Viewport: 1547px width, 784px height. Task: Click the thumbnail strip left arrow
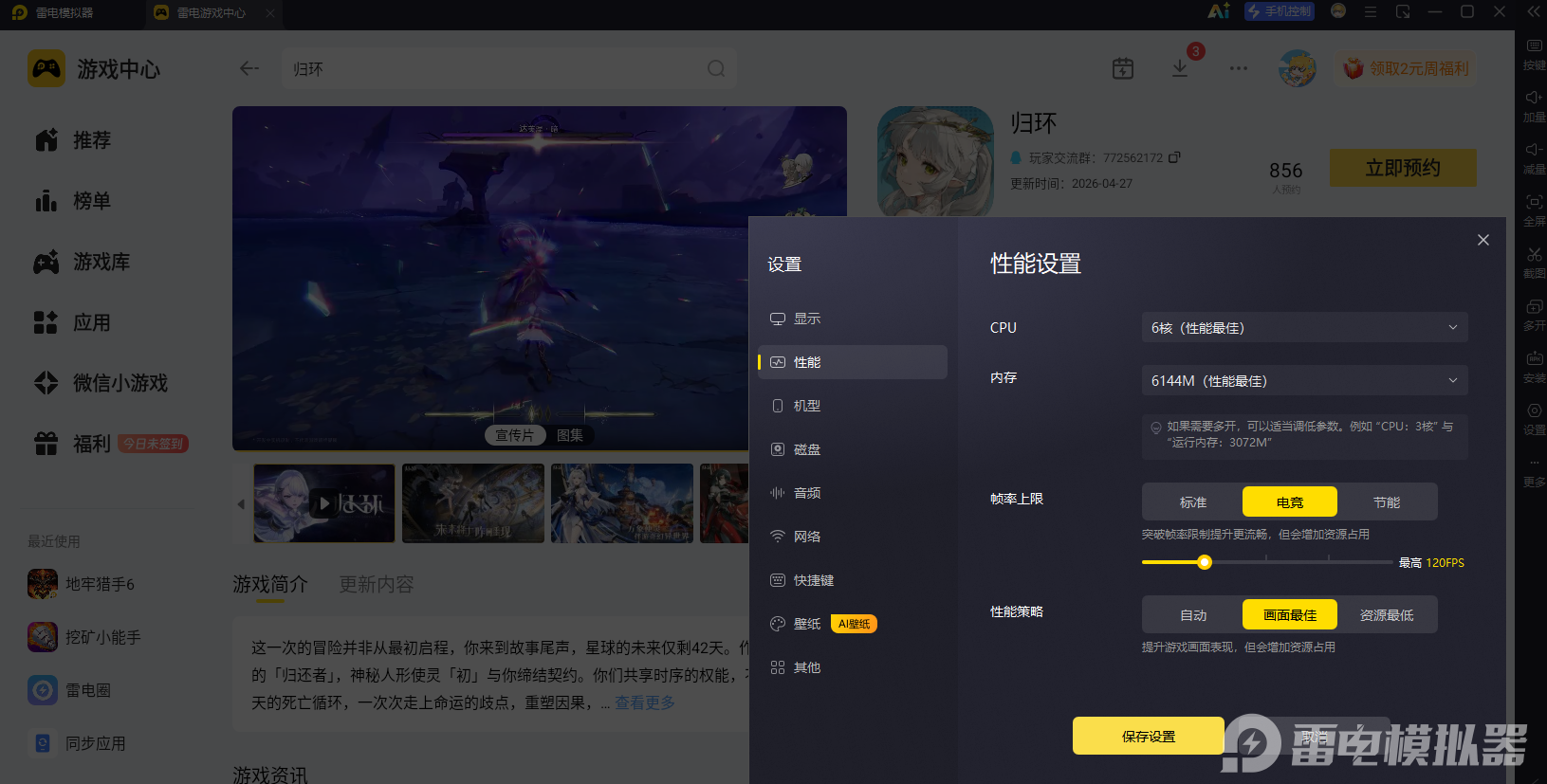click(241, 503)
